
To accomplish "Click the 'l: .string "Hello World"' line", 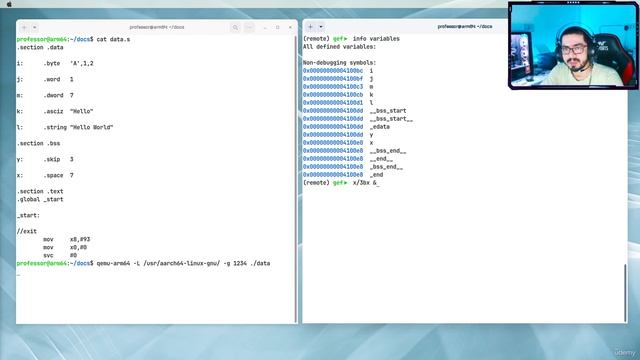I will point(65,127).
